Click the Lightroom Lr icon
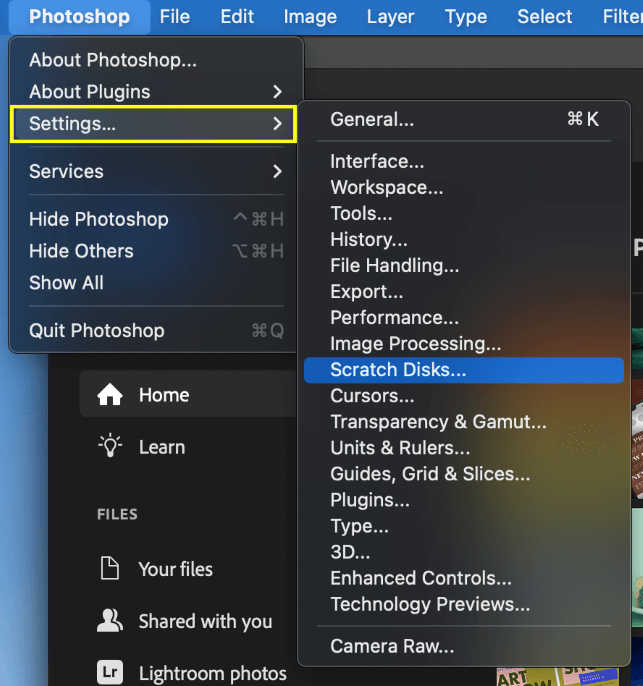This screenshot has width=643, height=686. [x=110, y=672]
